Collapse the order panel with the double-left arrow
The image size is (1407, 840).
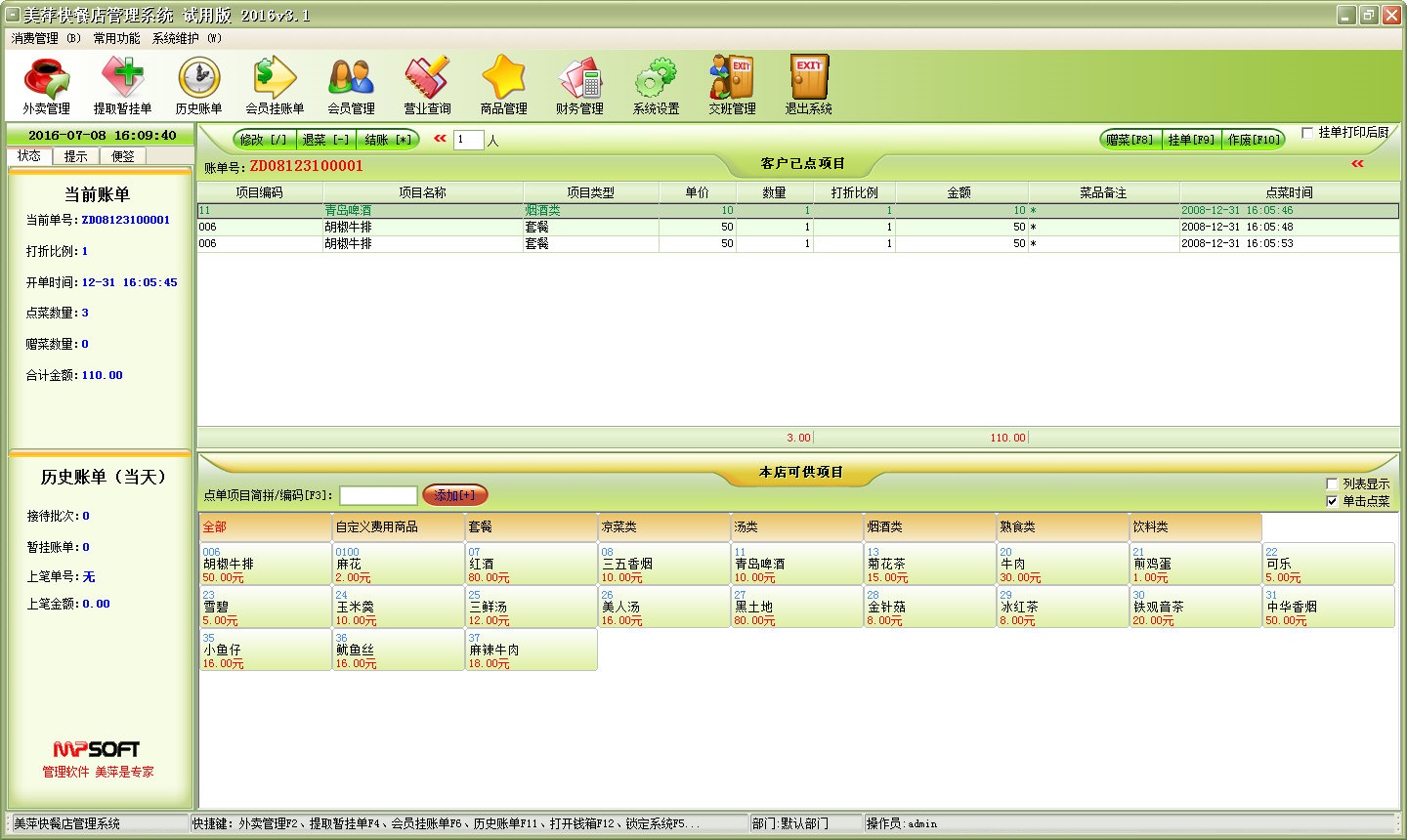(x=1358, y=166)
